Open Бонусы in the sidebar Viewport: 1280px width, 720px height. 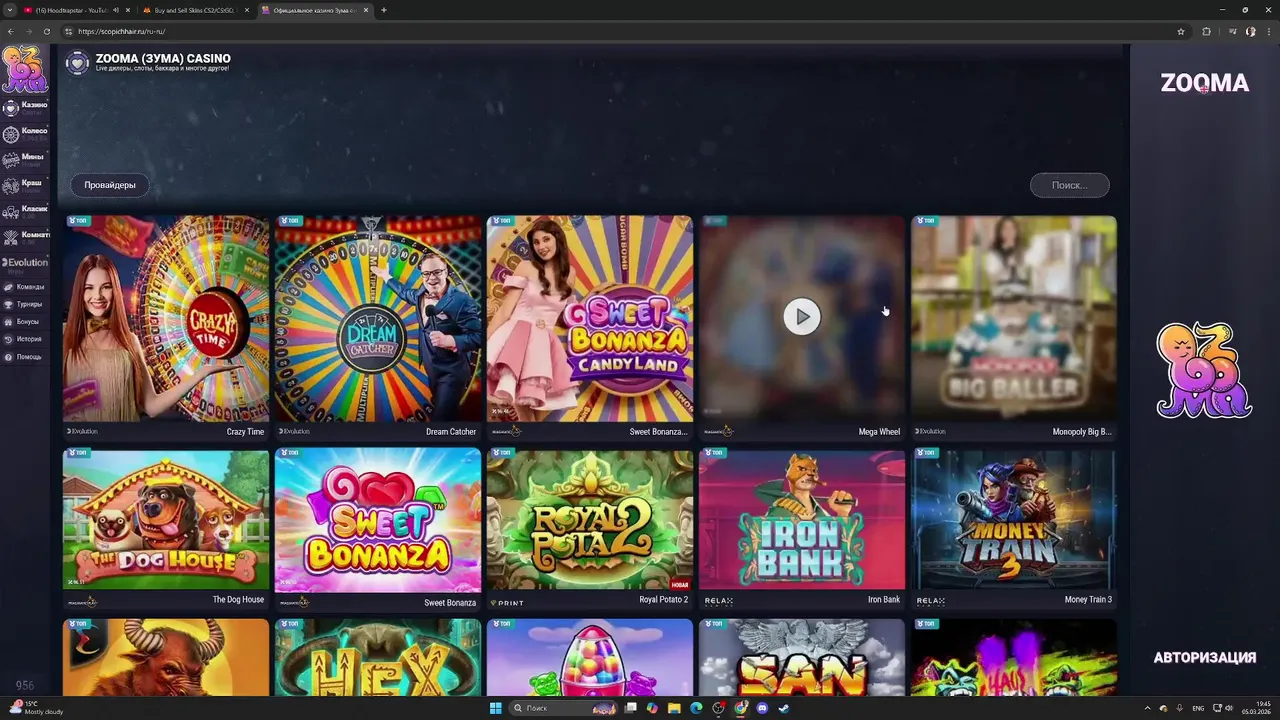pos(25,322)
